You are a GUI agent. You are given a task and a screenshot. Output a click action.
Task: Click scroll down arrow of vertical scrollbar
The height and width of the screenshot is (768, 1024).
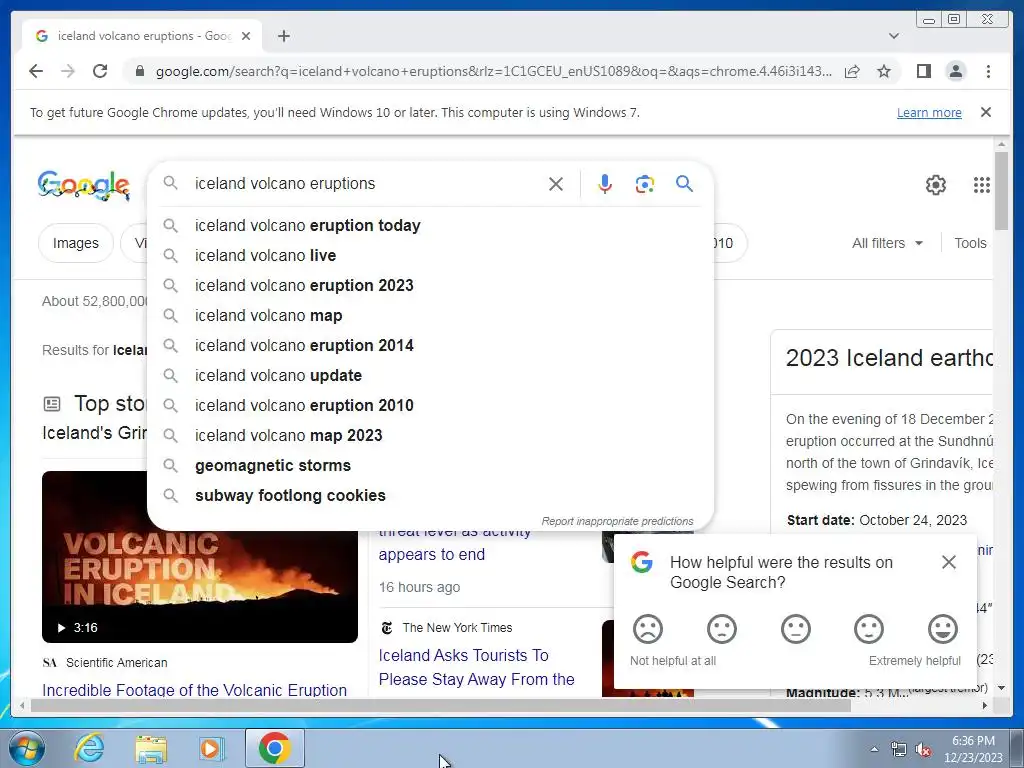click(1001, 688)
